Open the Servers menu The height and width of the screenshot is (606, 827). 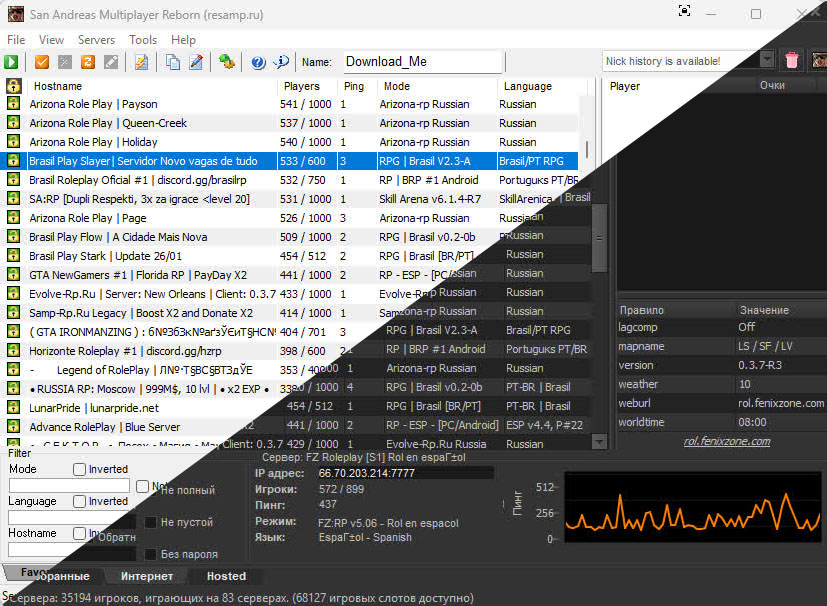[x=96, y=40]
